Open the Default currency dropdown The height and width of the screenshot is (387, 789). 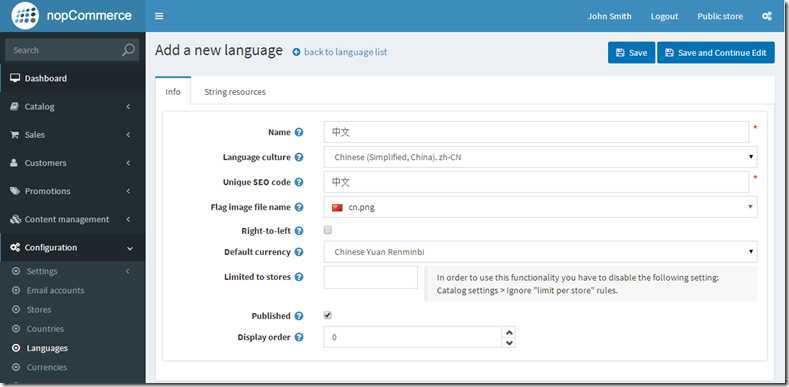pyautogui.click(x=540, y=252)
